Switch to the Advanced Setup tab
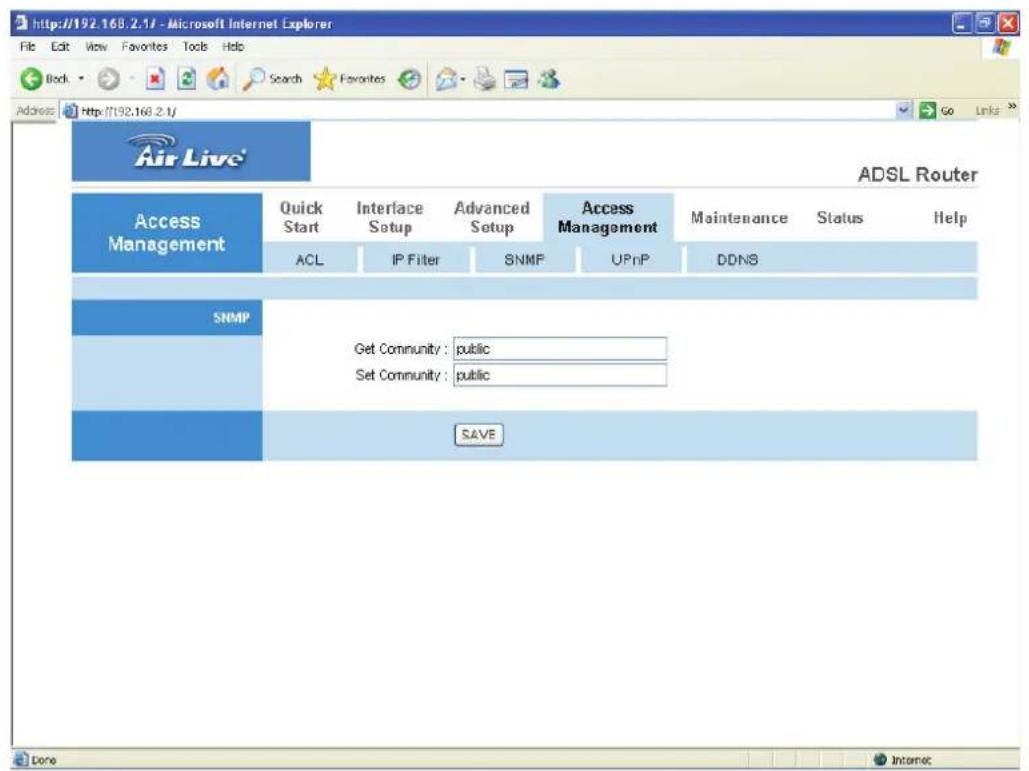This screenshot has width=1029, height=771. (492, 217)
